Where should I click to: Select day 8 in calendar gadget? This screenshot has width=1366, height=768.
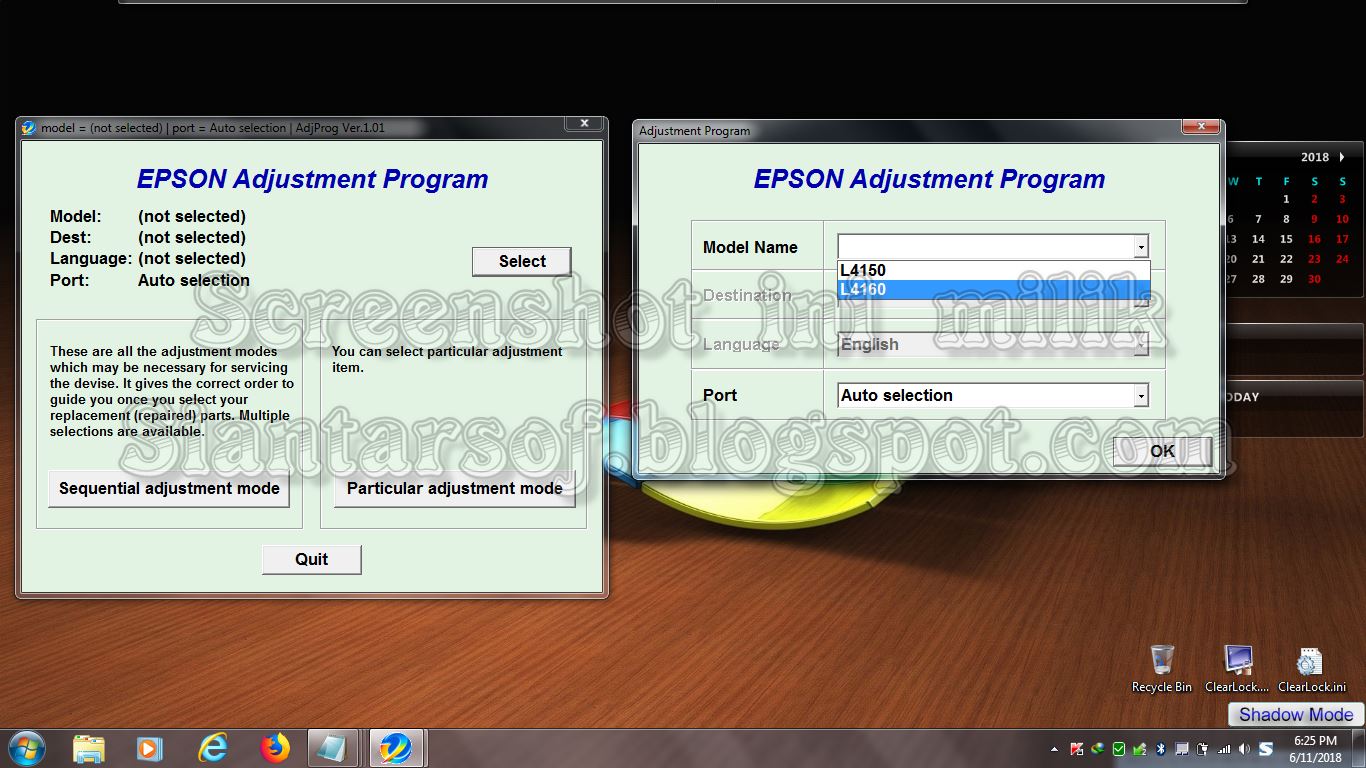coord(1286,219)
